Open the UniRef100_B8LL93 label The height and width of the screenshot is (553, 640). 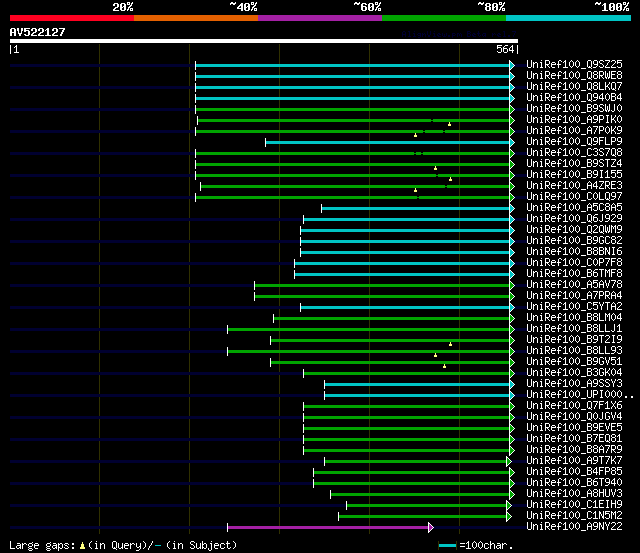click(x=574, y=351)
